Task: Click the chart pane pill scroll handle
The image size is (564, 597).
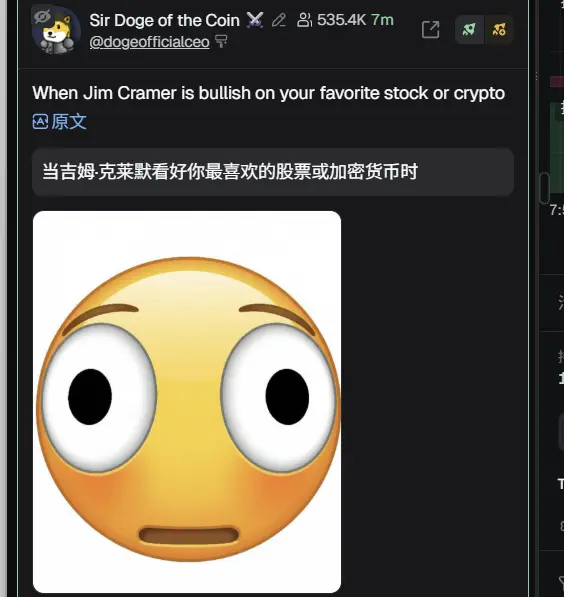Action: 545,188
